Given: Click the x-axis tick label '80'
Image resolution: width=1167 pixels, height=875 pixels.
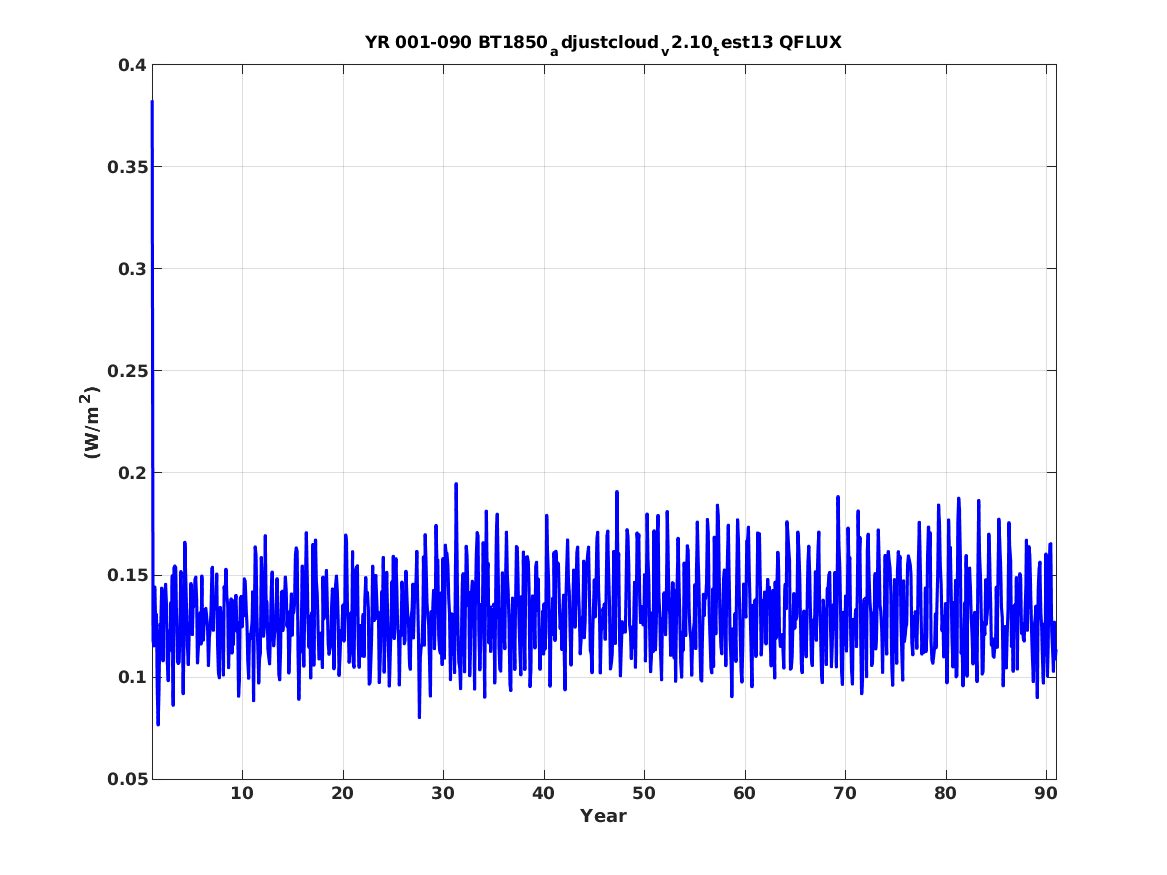Looking at the screenshot, I should (946, 794).
